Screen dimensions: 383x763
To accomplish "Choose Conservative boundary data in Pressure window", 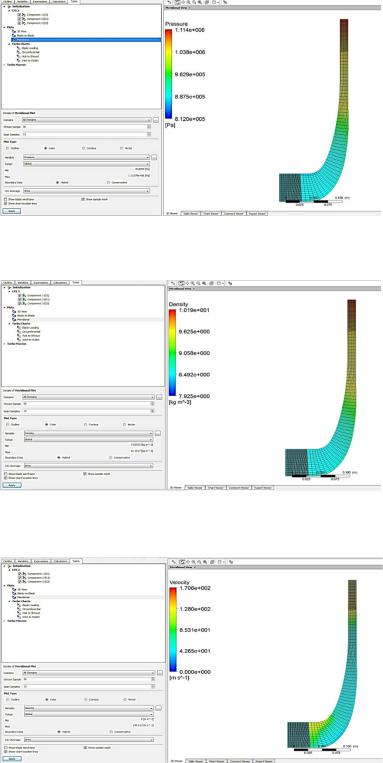I will [x=108, y=182].
